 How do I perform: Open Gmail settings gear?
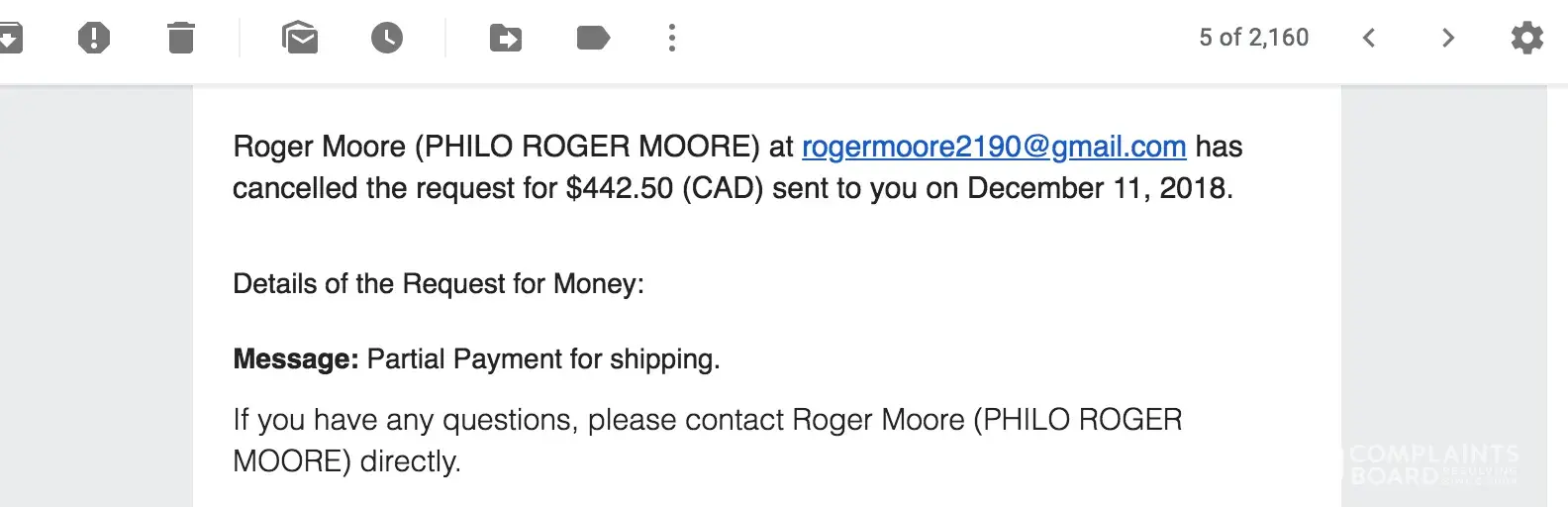[x=1526, y=38]
